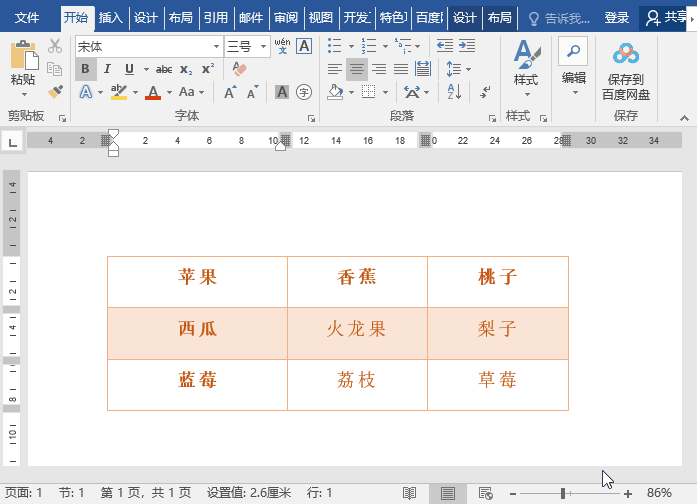697x504 pixels.
Task: Increase paragraph indent
Action: pyautogui.click(x=467, y=46)
